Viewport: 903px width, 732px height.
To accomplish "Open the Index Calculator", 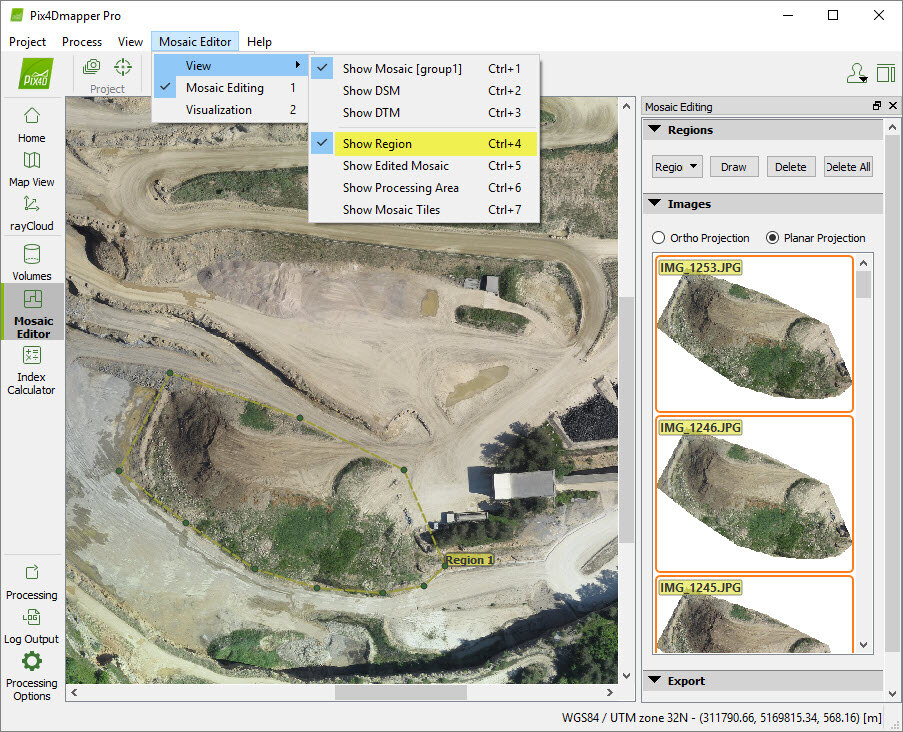I will [x=31, y=367].
